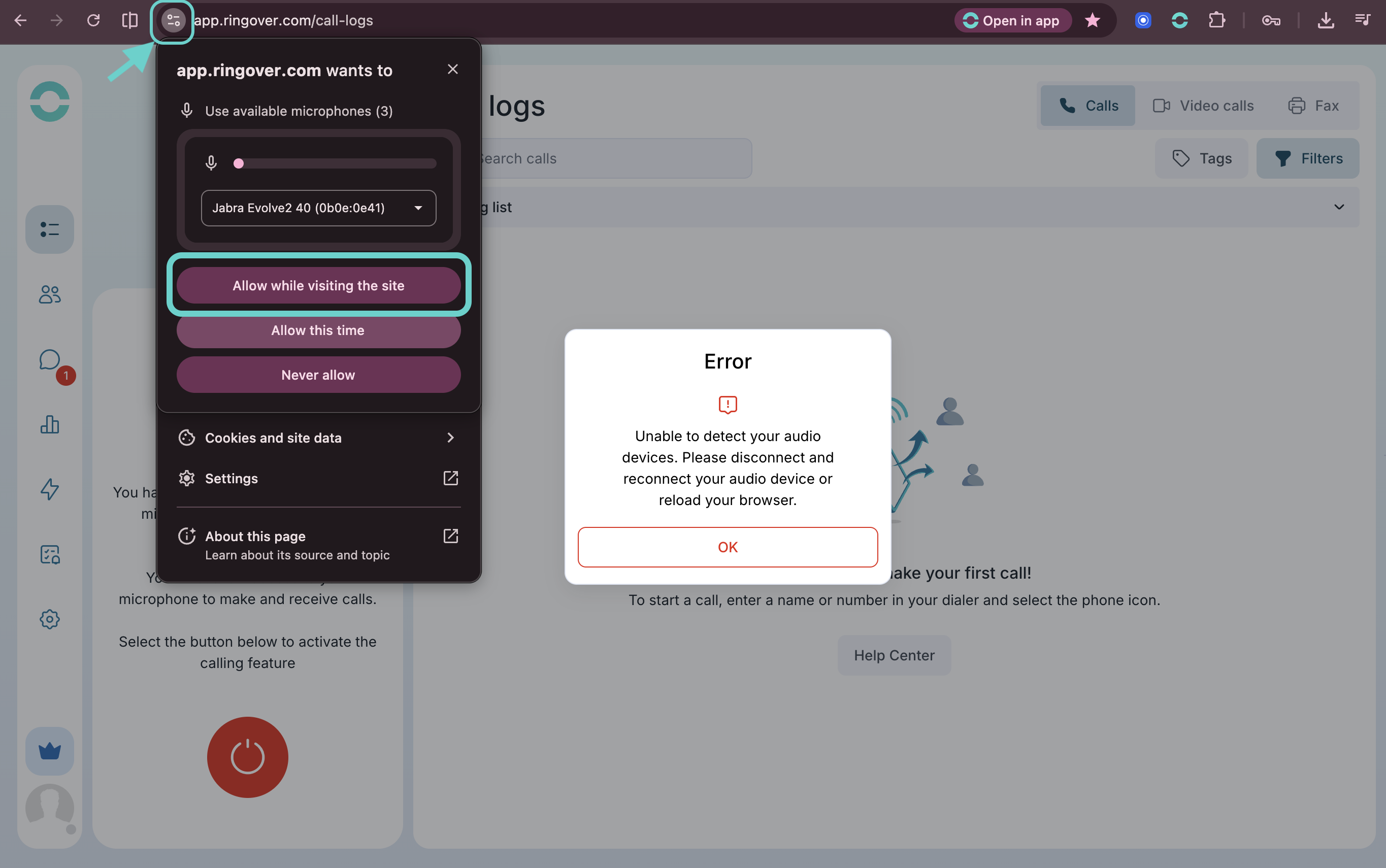Click the crown upgrade icon in sidebar
The height and width of the screenshot is (868, 1386).
coord(50,751)
